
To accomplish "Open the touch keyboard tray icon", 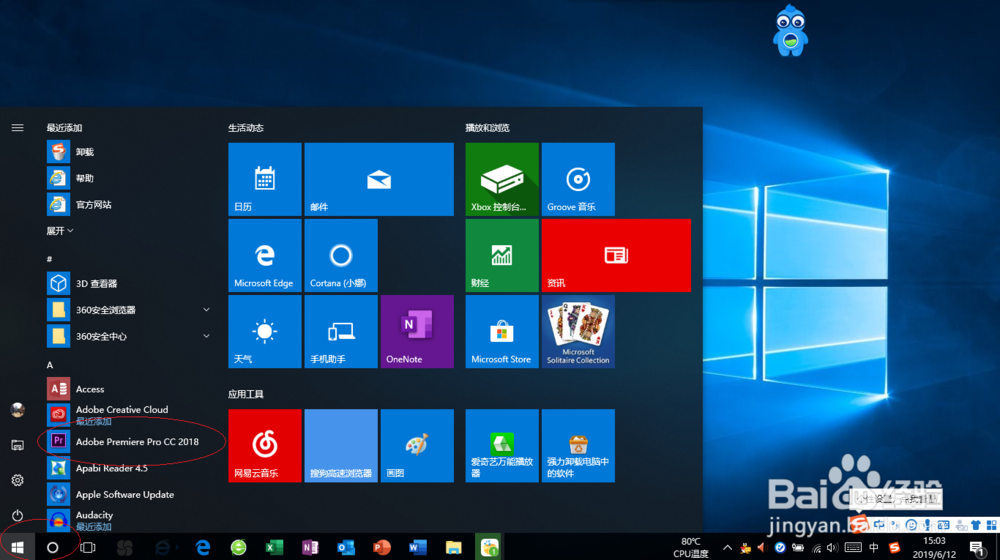I will pos(853,547).
